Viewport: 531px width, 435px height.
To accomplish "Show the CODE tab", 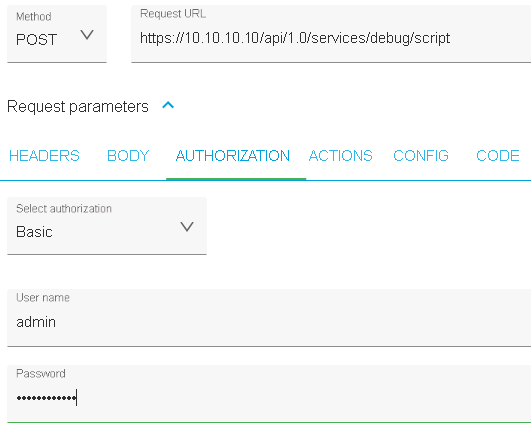I will point(498,156).
